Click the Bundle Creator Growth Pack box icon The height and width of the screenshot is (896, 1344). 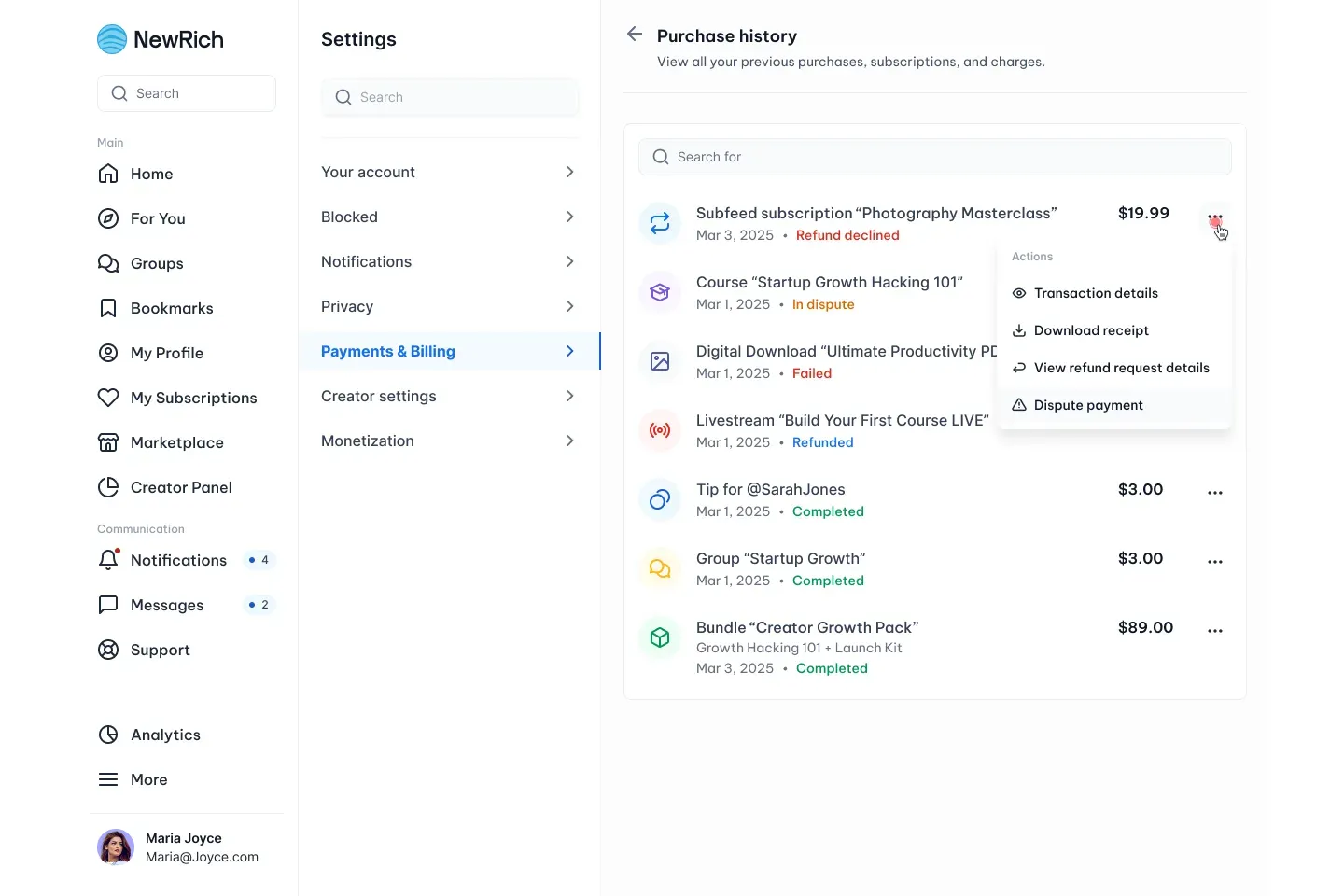click(660, 637)
